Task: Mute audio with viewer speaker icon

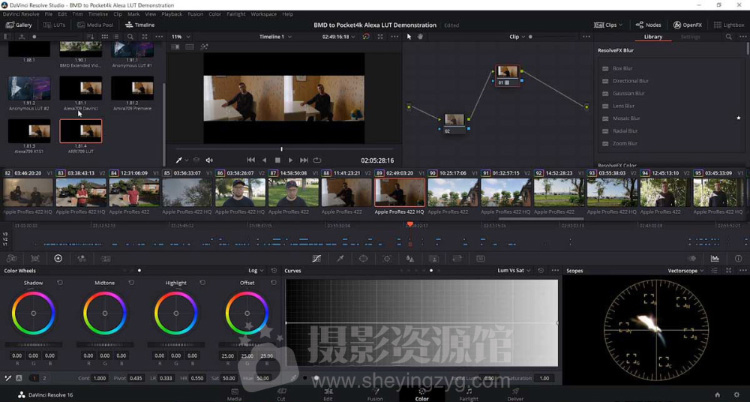Action: tap(209, 160)
